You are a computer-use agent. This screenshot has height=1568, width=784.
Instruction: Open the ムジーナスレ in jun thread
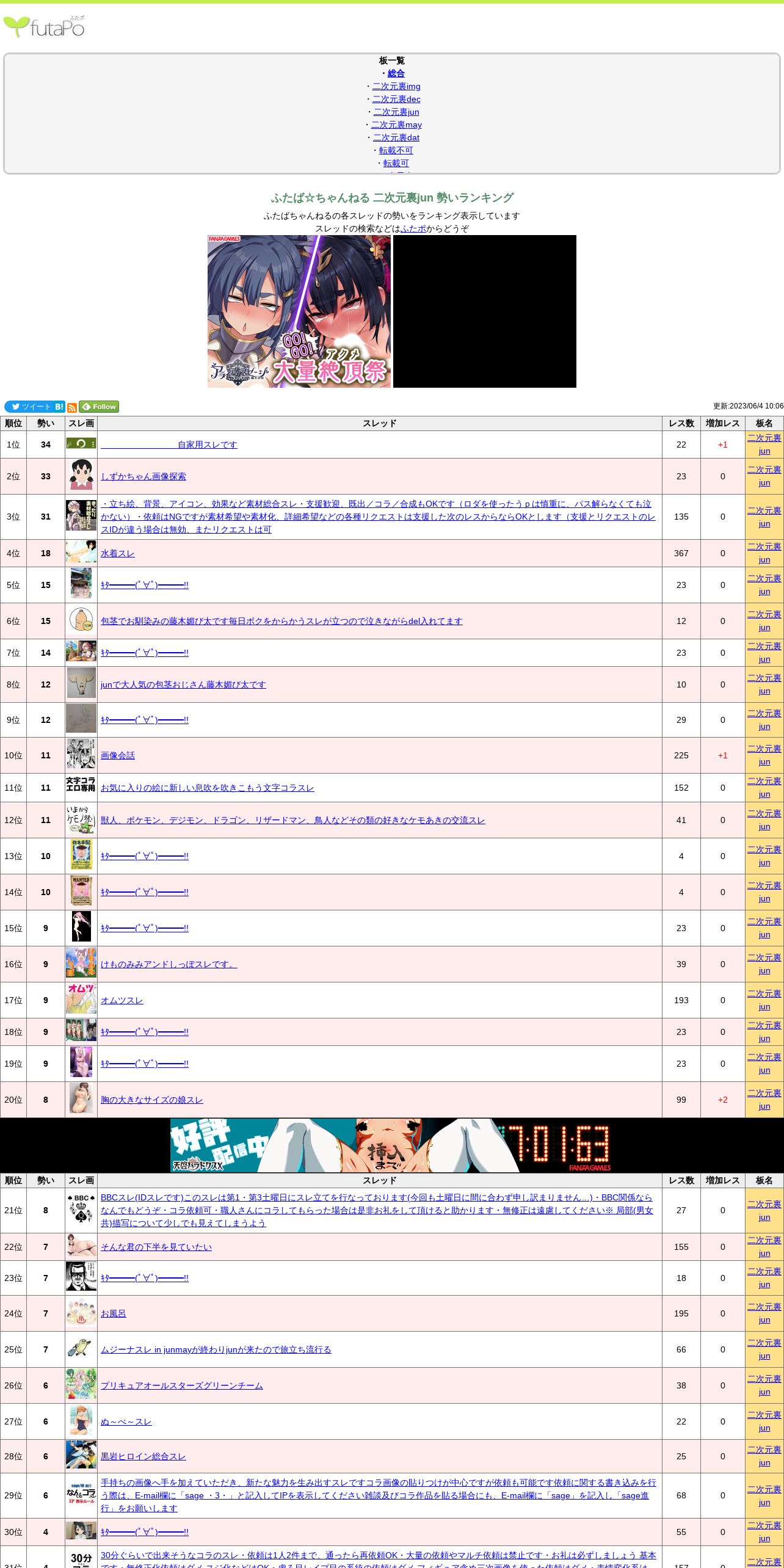click(216, 1349)
